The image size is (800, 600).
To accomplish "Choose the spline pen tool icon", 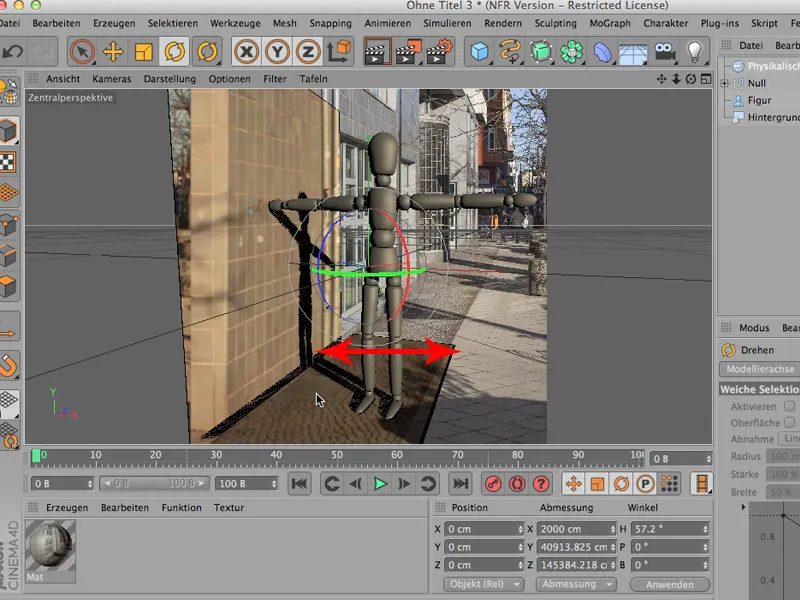I will [x=510, y=52].
